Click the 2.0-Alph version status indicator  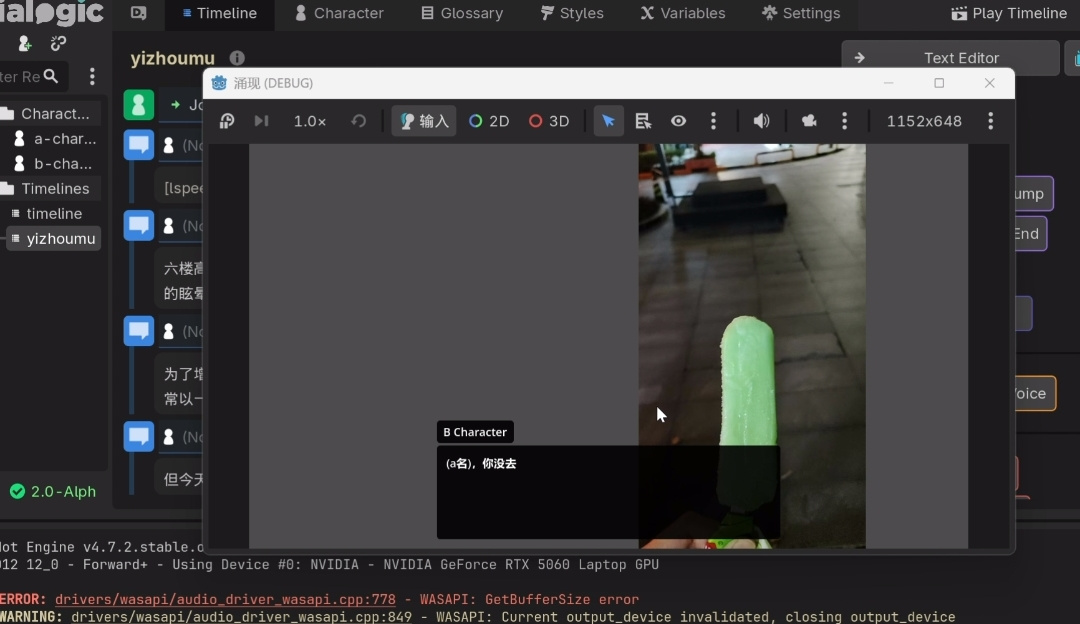point(53,491)
